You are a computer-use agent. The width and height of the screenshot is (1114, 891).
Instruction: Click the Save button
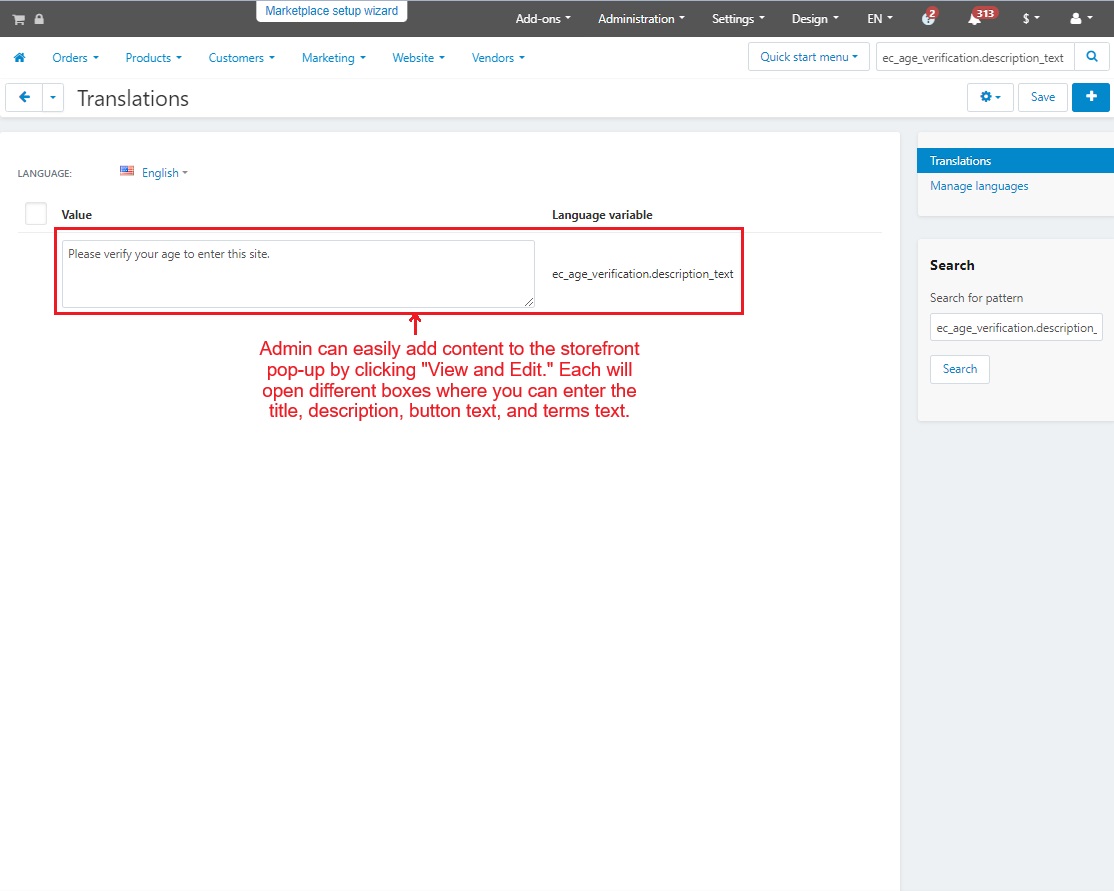pos(1043,97)
